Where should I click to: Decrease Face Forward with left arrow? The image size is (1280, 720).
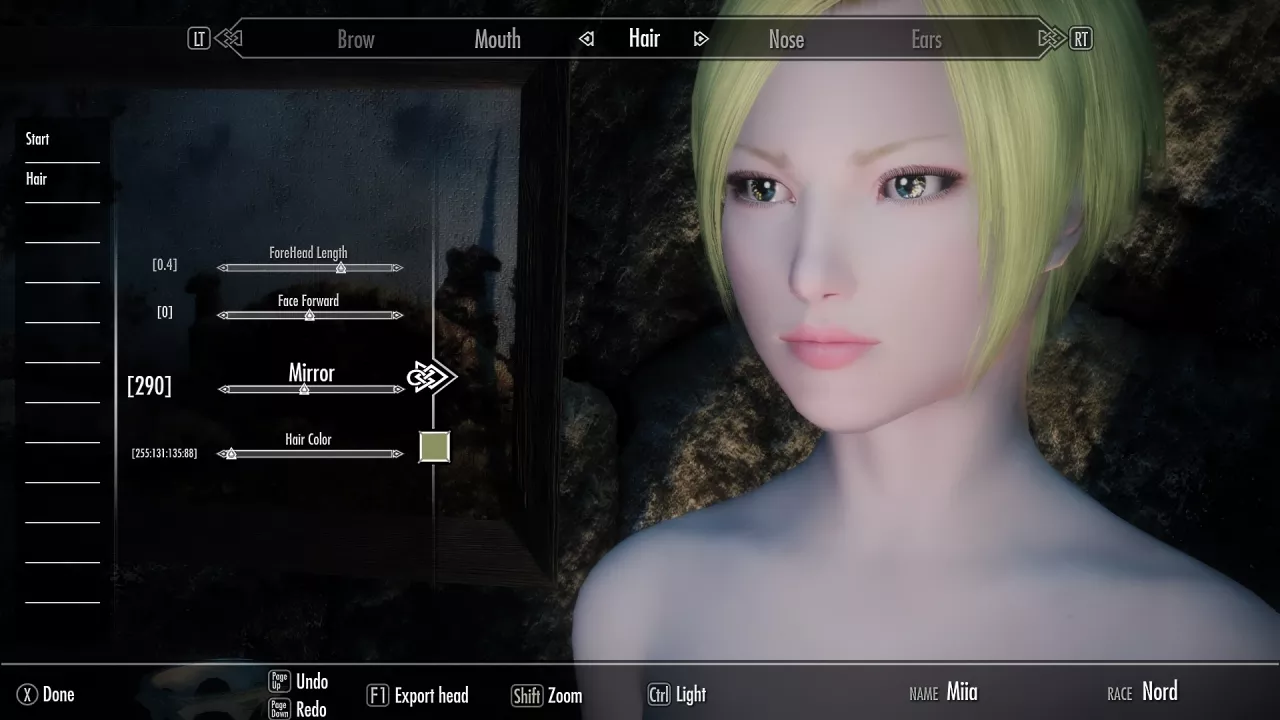point(223,315)
